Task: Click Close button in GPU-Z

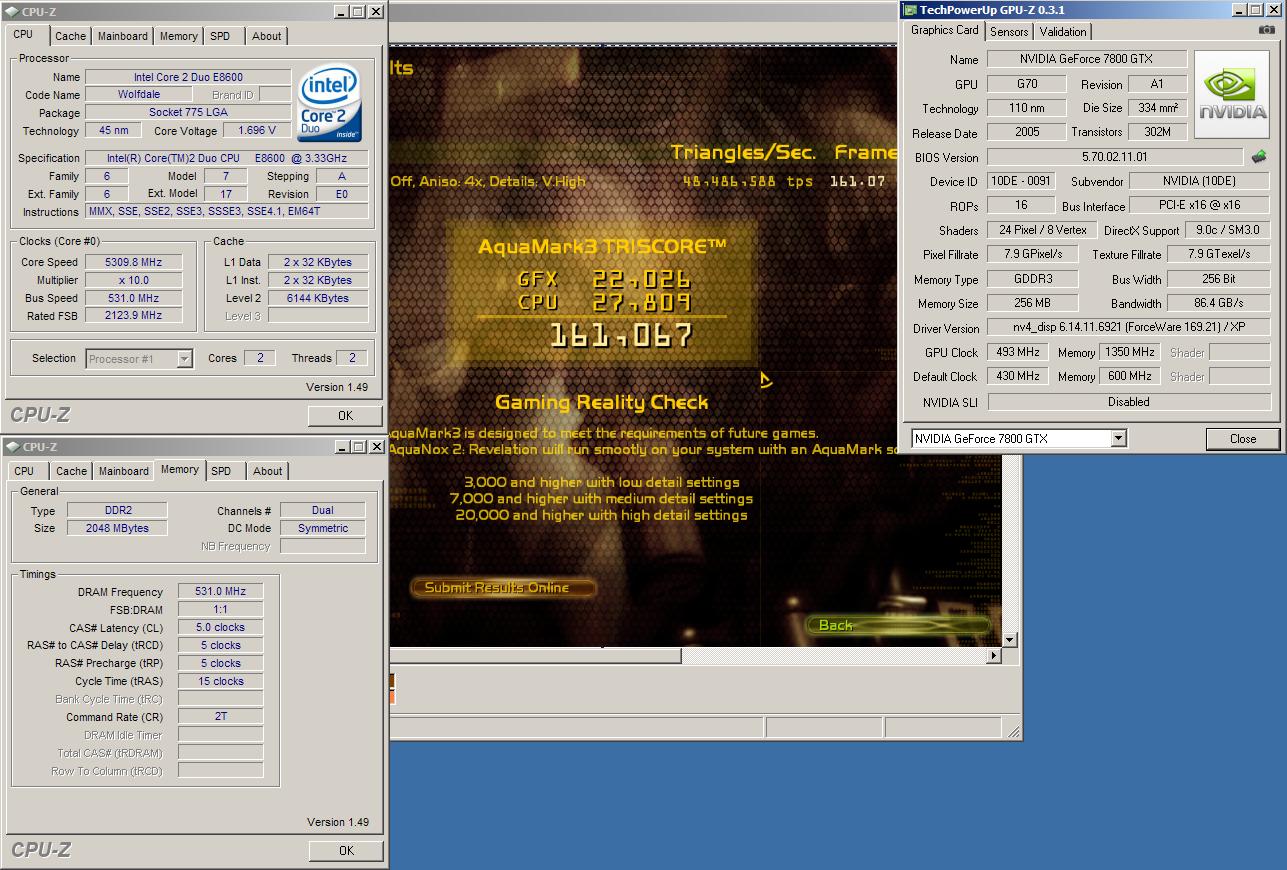Action: [1243, 438]
